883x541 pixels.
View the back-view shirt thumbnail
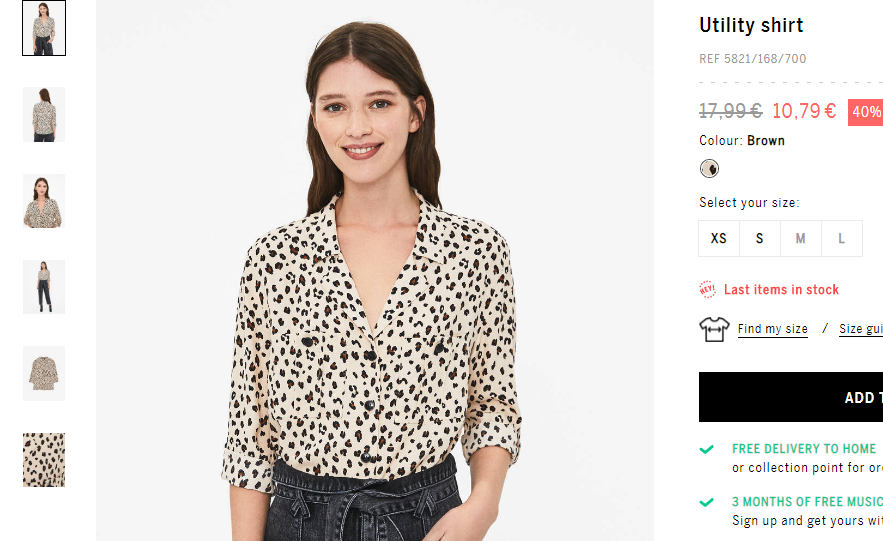point(44,114)
